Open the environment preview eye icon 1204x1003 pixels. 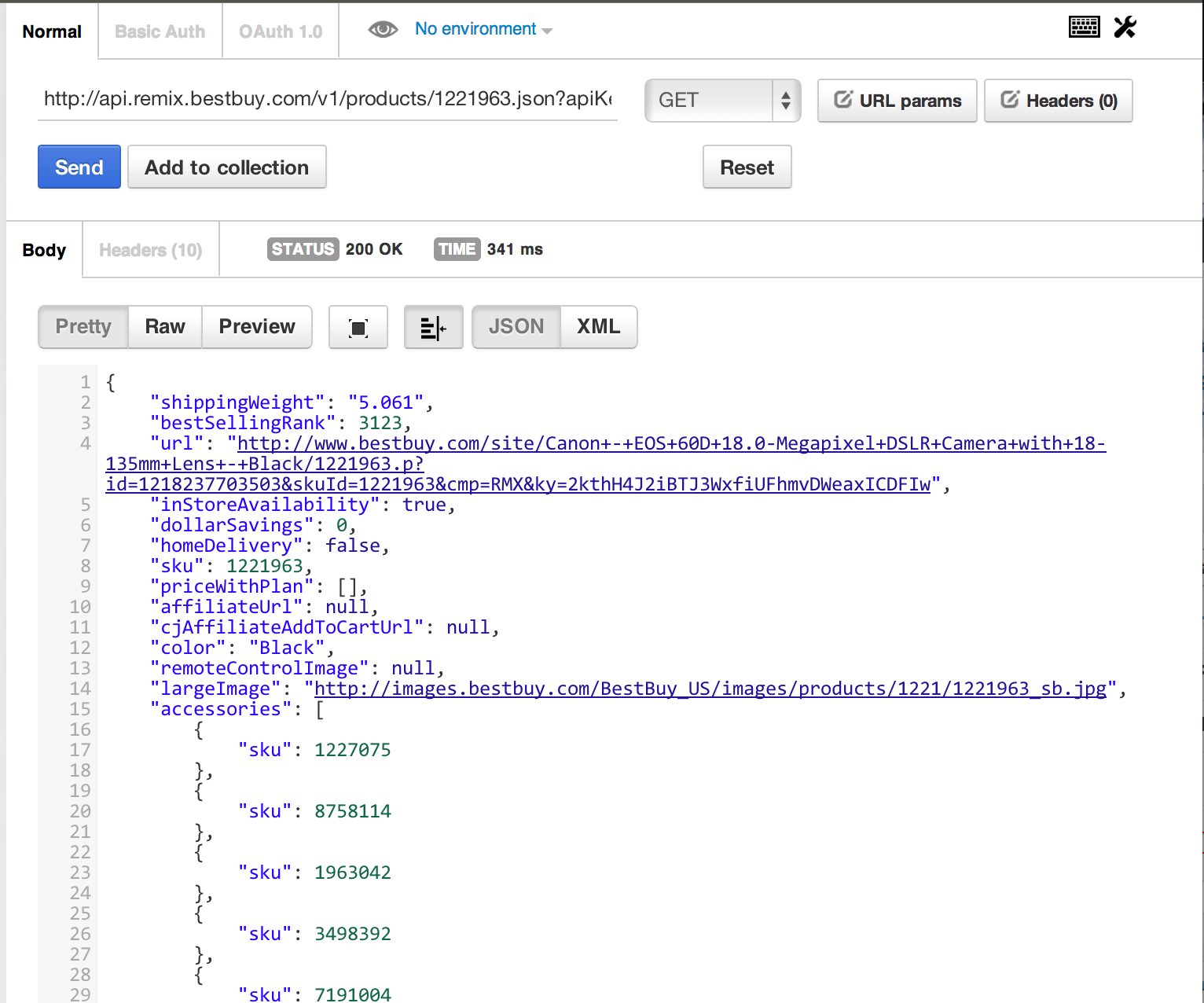383,29
